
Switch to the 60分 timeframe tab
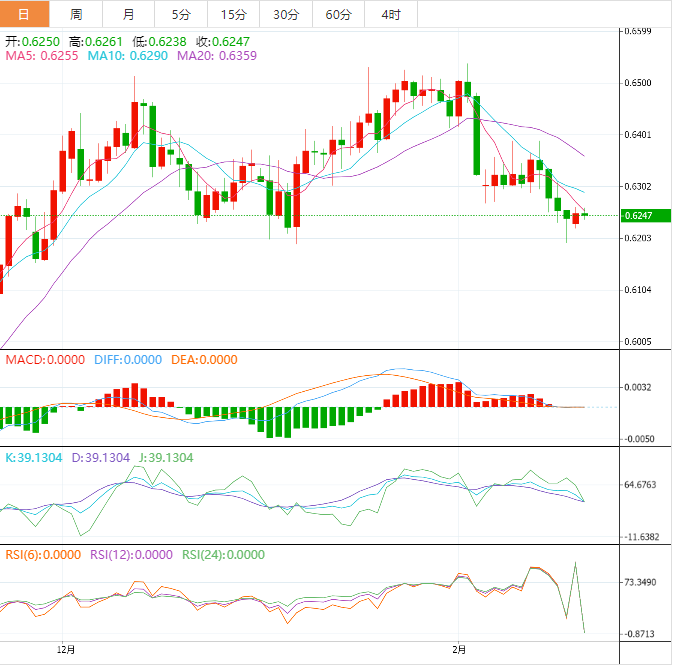pyautogui.click(x=338, y=15)
